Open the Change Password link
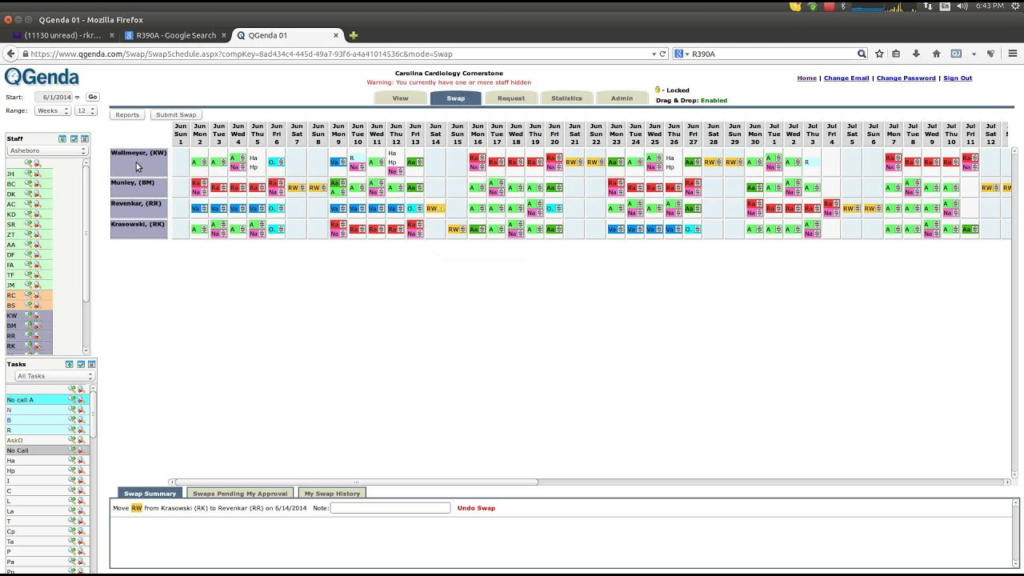 click(906, 78)
